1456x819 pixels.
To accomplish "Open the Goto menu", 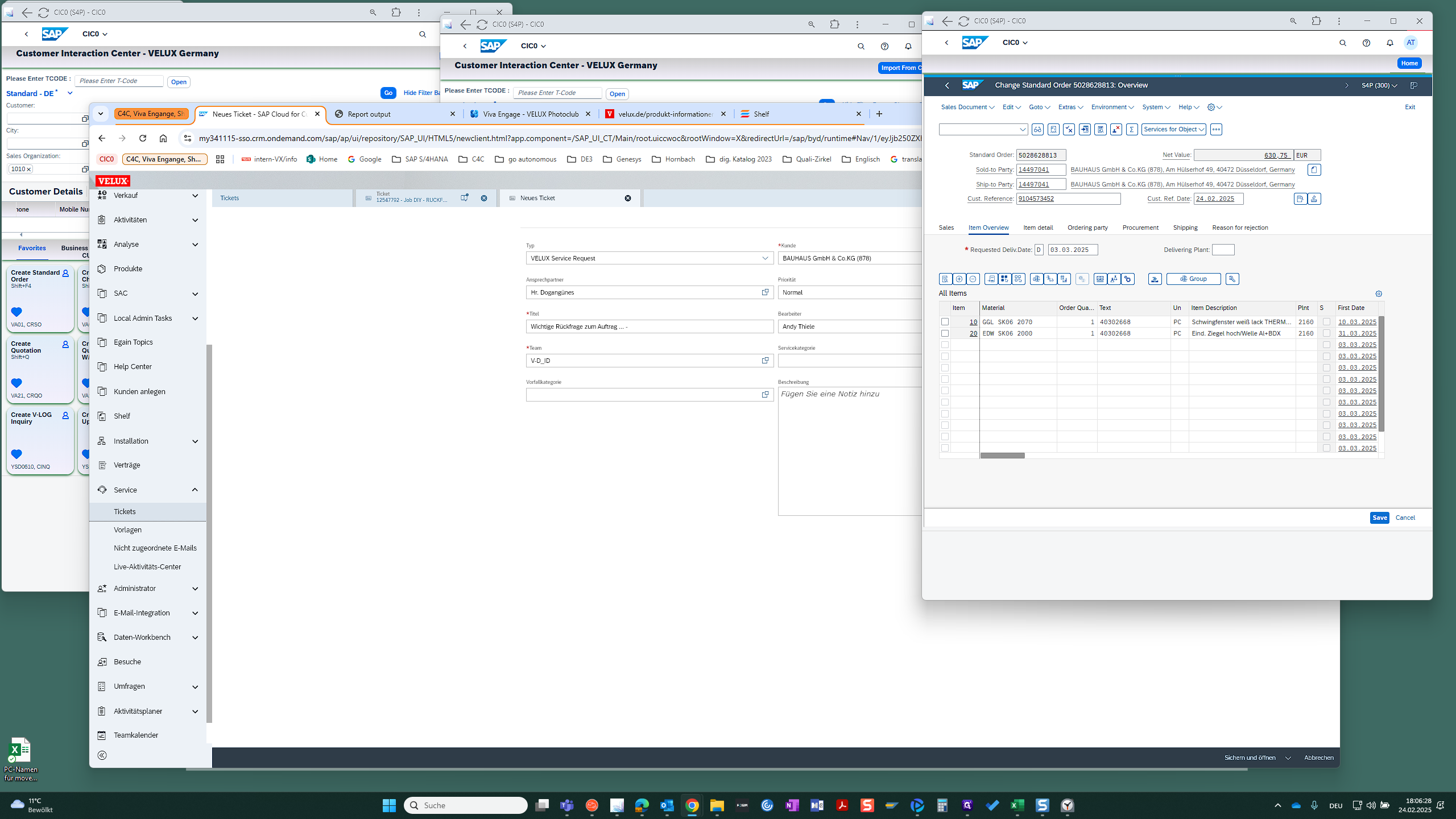I will [1039, 107].
